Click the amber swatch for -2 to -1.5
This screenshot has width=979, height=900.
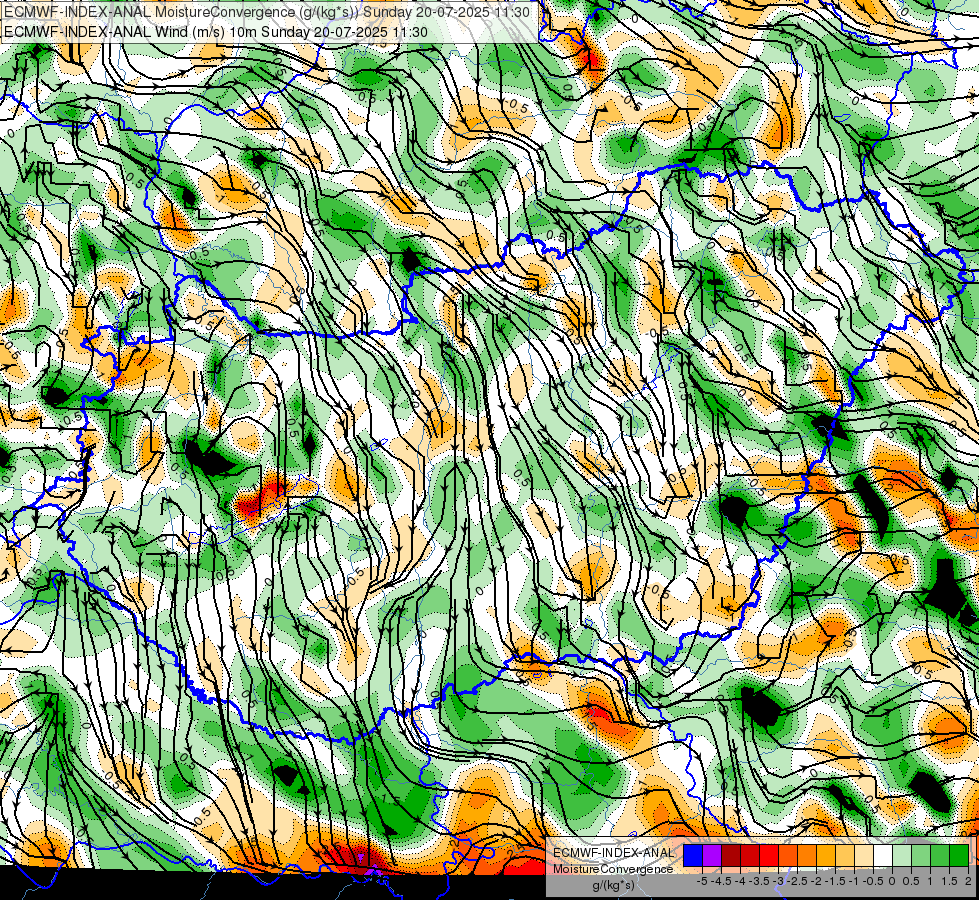coord(825,856)
